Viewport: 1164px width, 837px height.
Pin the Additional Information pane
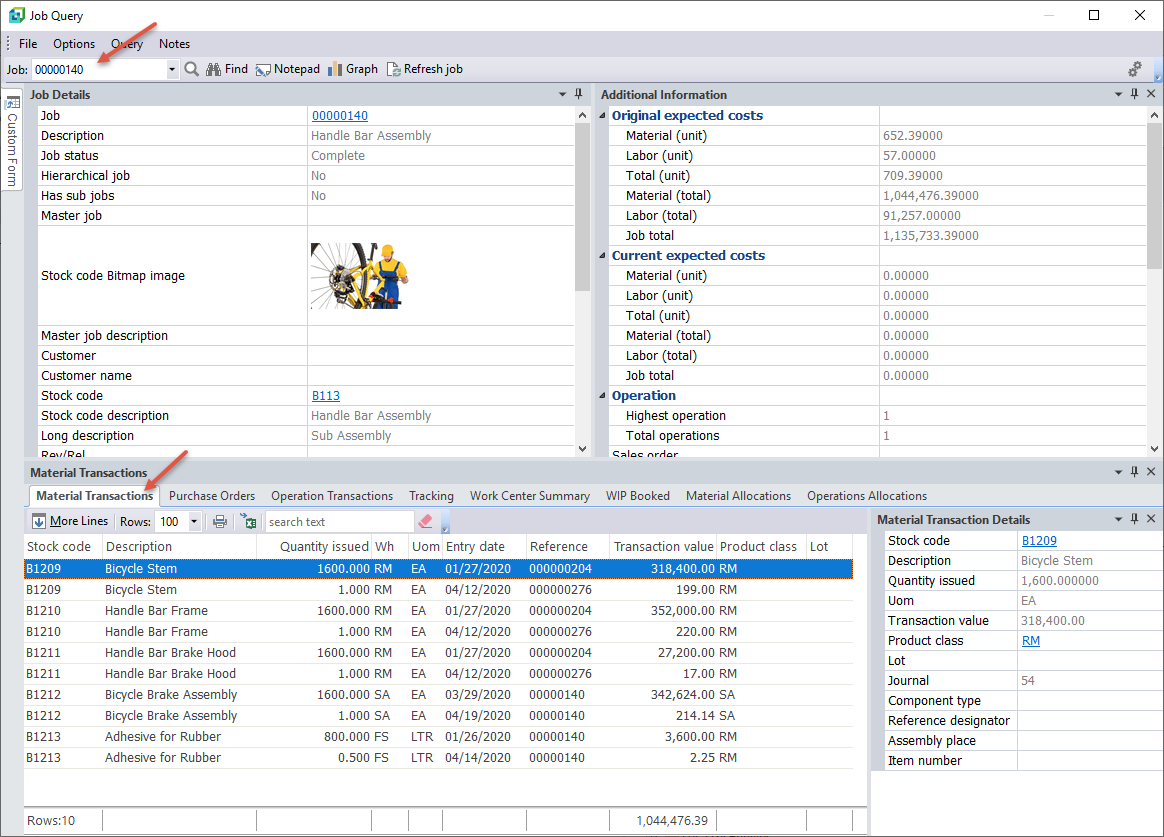(x=1134, y=94)
